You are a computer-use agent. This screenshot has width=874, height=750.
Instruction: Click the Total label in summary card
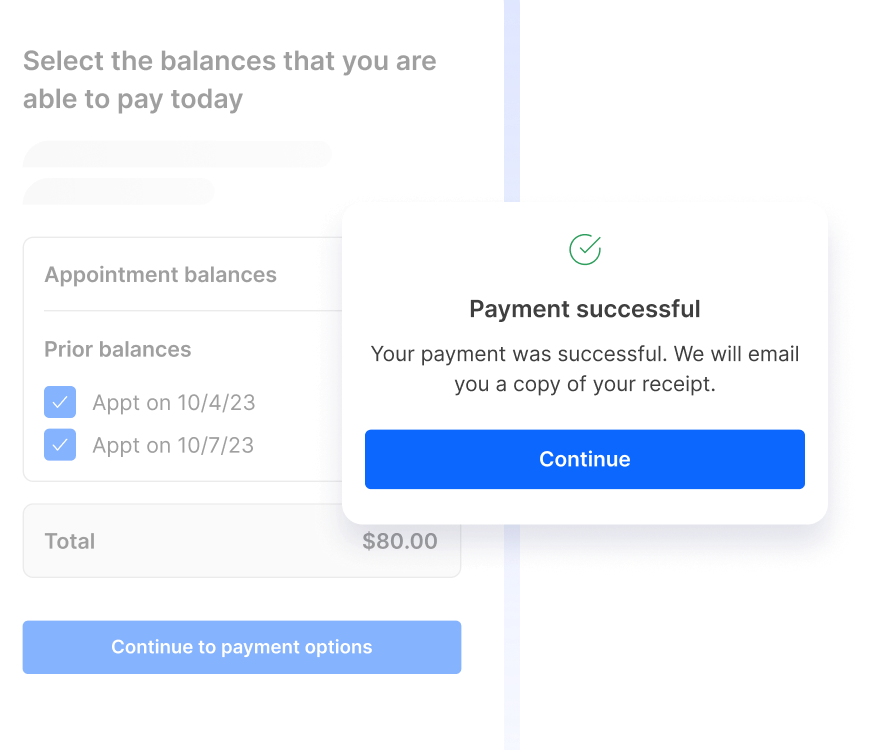click(x=70, y=541)
